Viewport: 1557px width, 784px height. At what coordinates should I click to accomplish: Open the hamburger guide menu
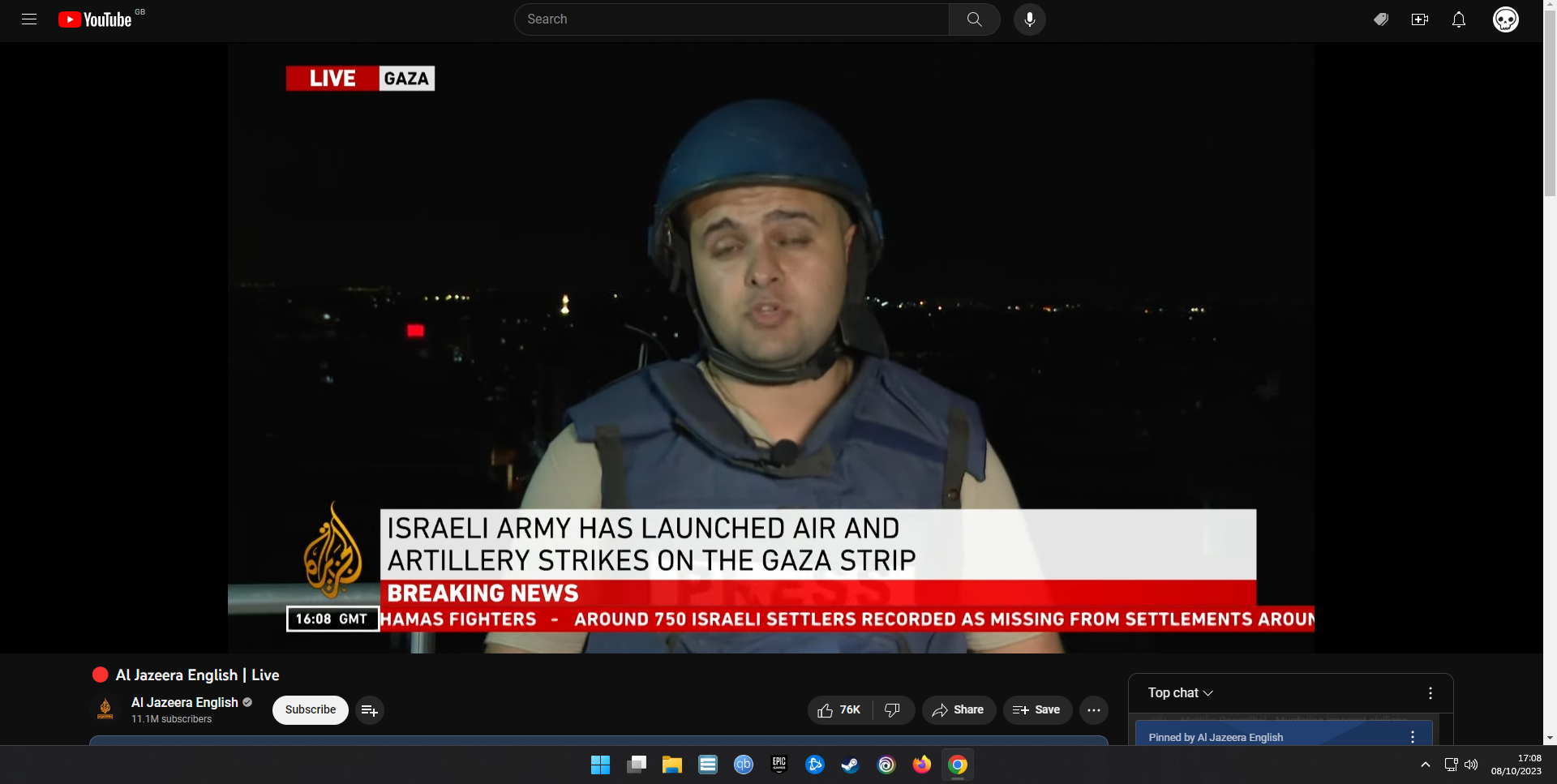(x=29, y=19)
